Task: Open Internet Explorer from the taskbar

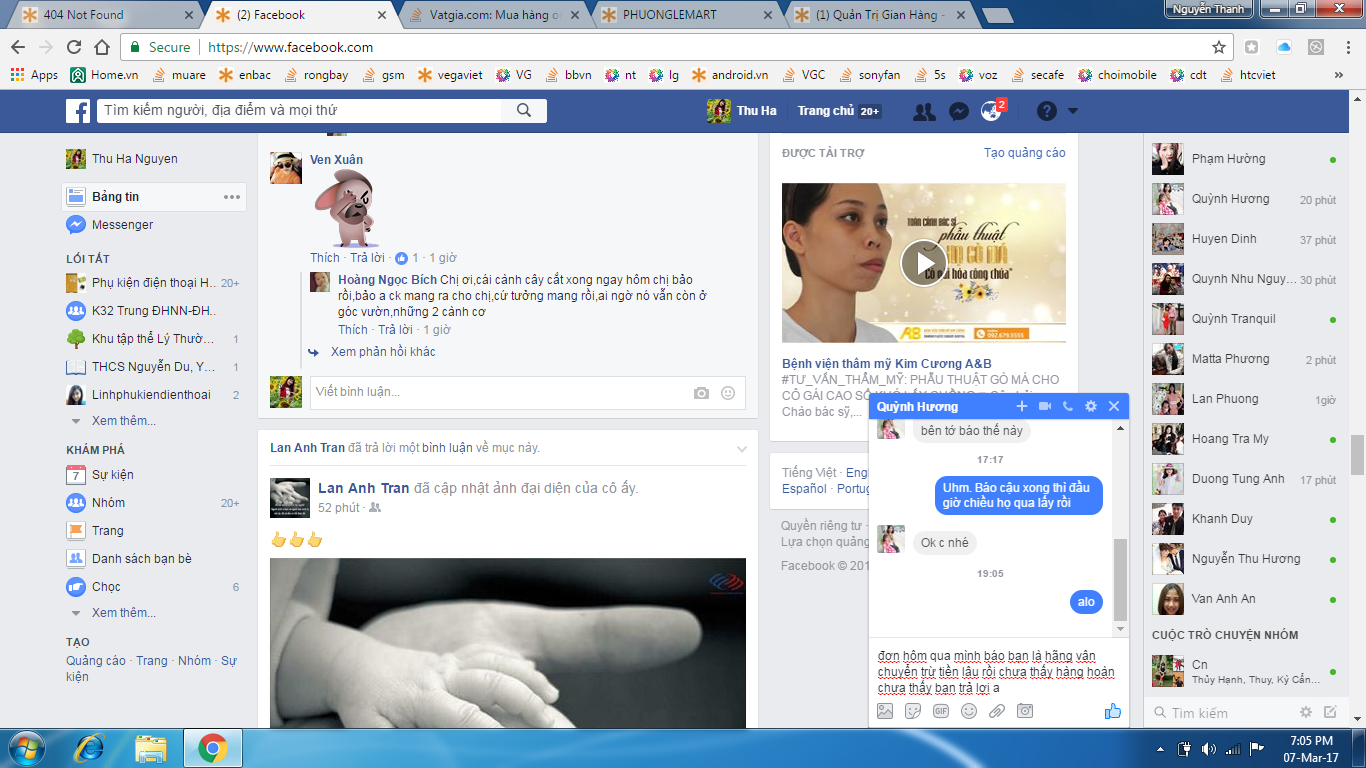Action: (x=90, y=747)
